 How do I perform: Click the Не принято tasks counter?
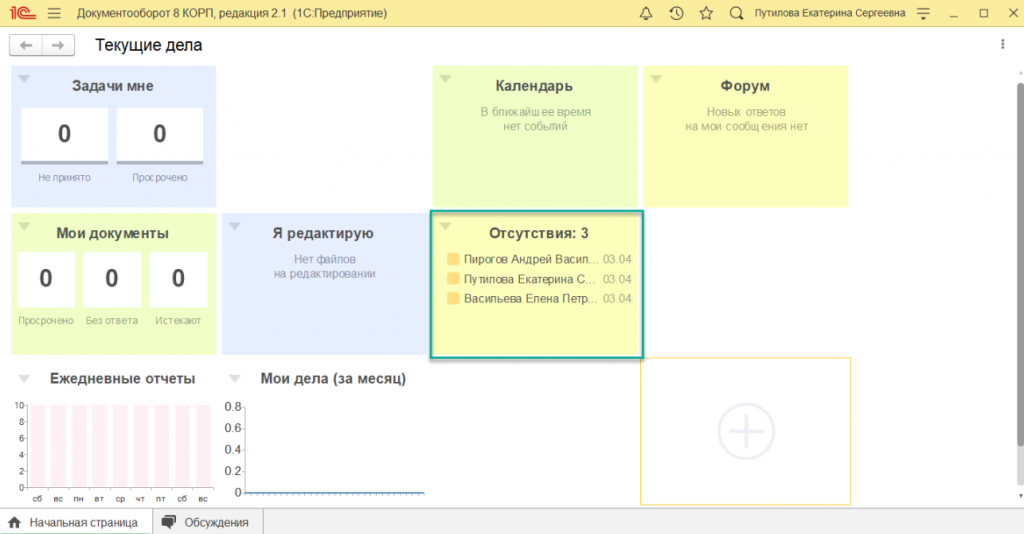coord(64,135)
